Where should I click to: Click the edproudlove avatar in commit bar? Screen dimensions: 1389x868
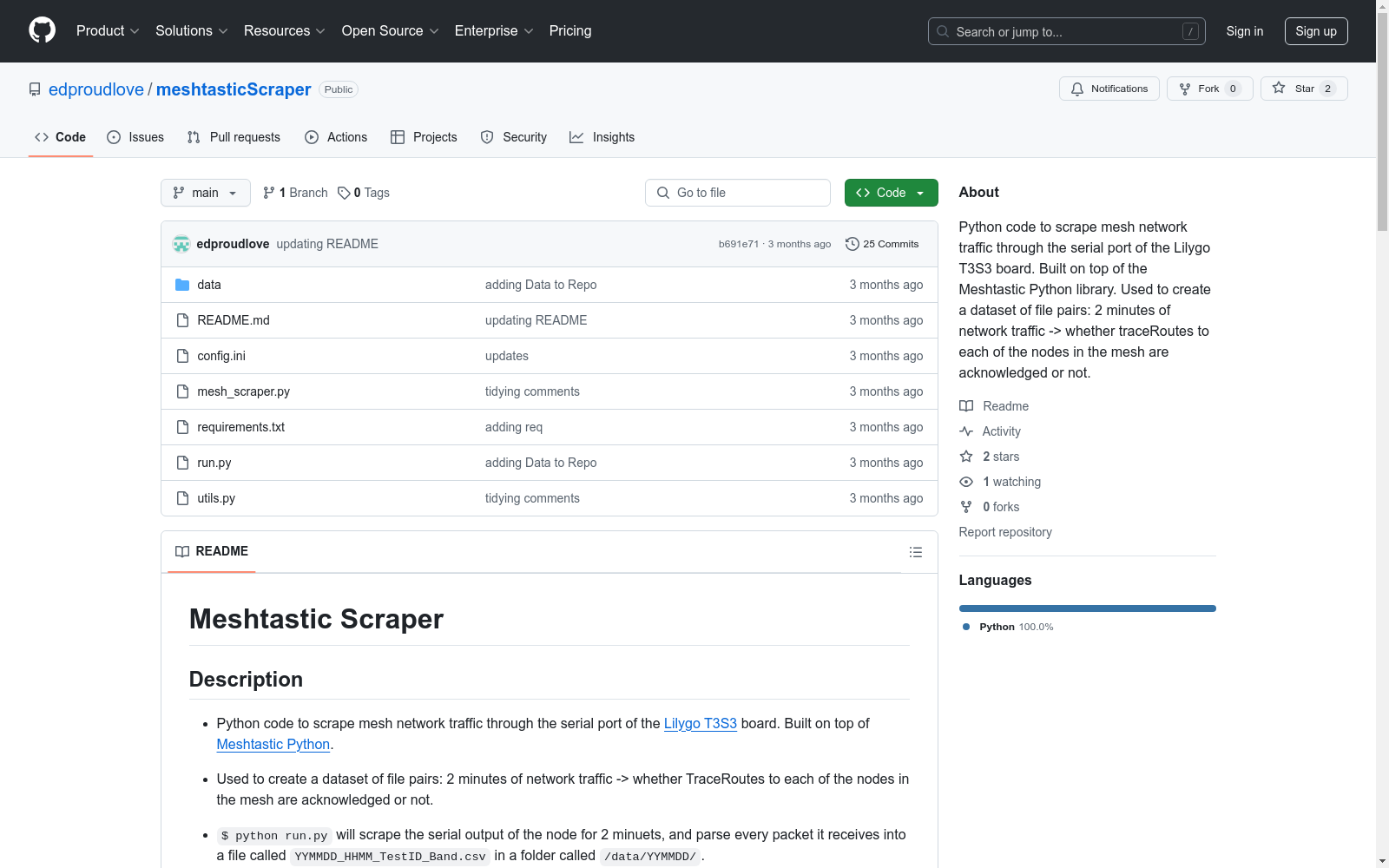click(181, 244)
